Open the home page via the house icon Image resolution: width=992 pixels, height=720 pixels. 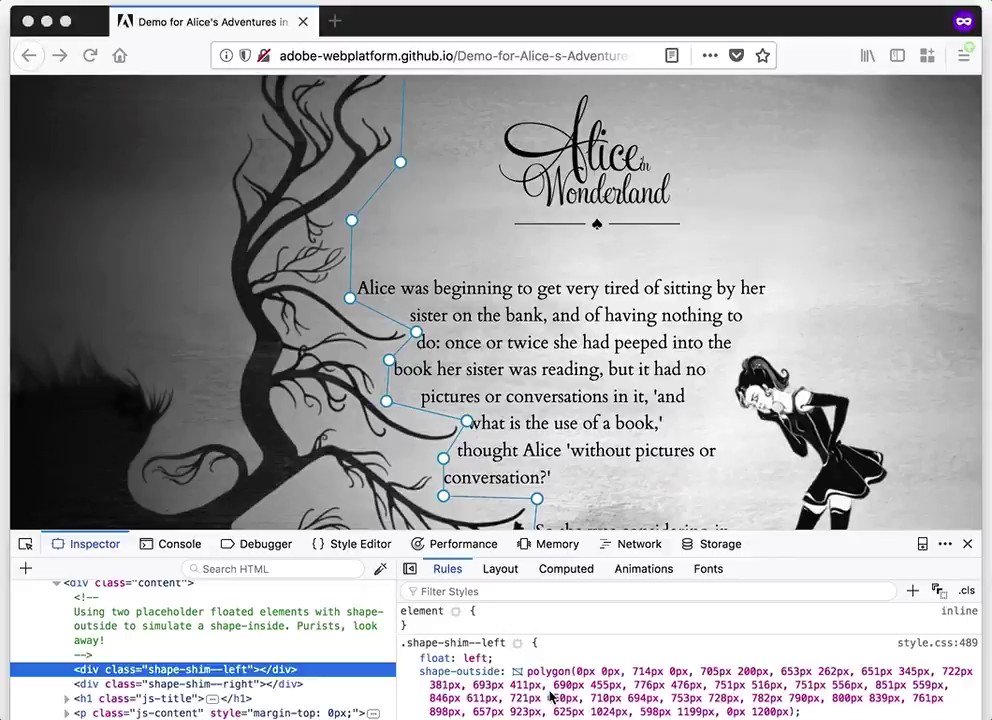tap(120, 56)
